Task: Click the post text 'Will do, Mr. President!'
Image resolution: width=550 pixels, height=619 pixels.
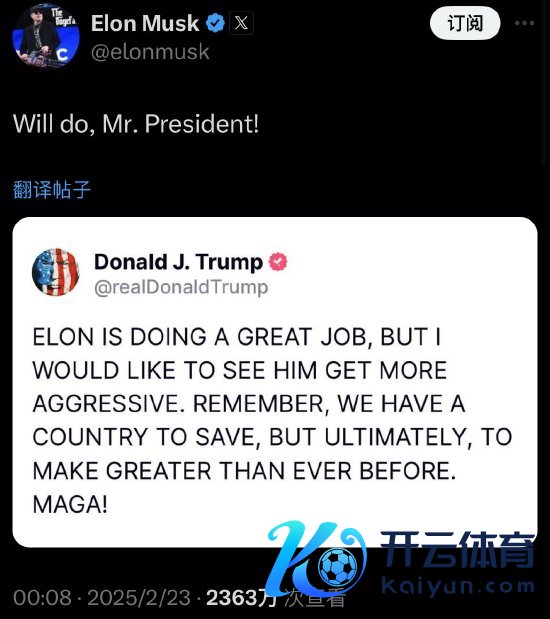Action: (136, 124)
